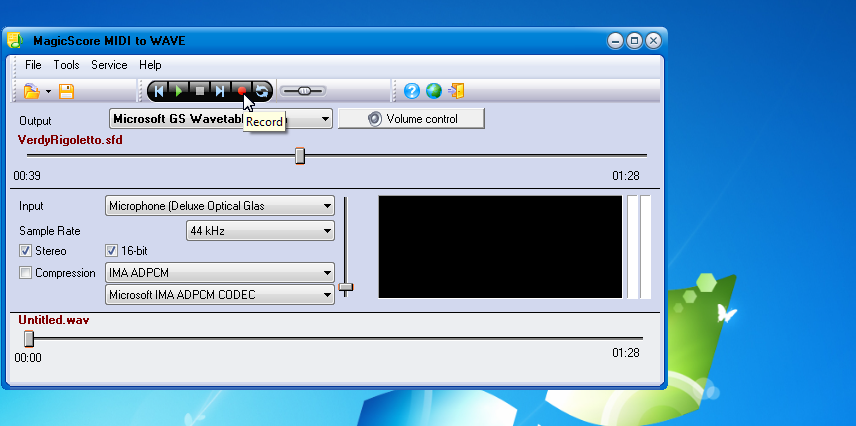Click the VerdyRigoletto.sfd position slider handle
This screenshot has width=856, height=426.
pos(300,156)
